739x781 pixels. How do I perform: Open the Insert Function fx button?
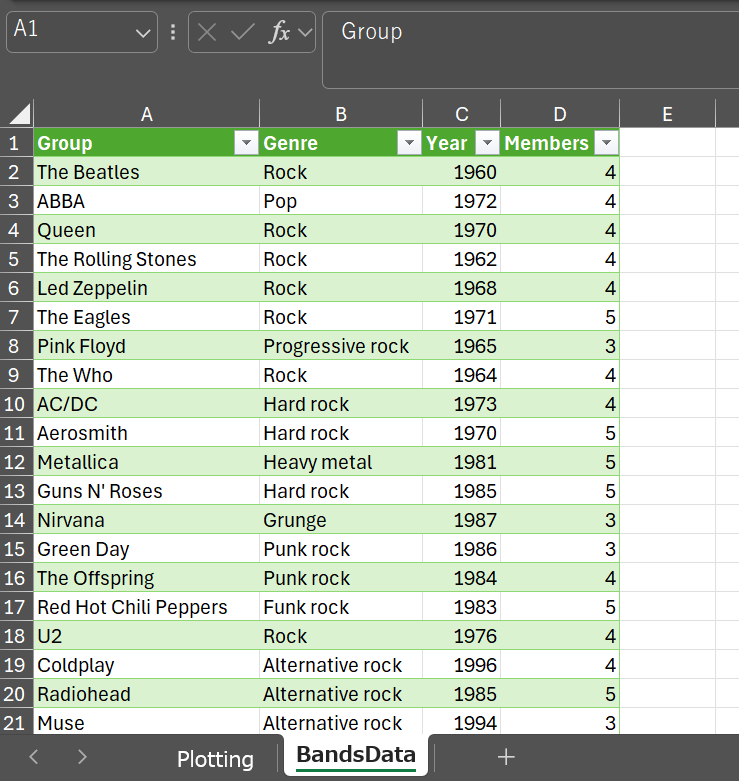click(x=279, y=33)
